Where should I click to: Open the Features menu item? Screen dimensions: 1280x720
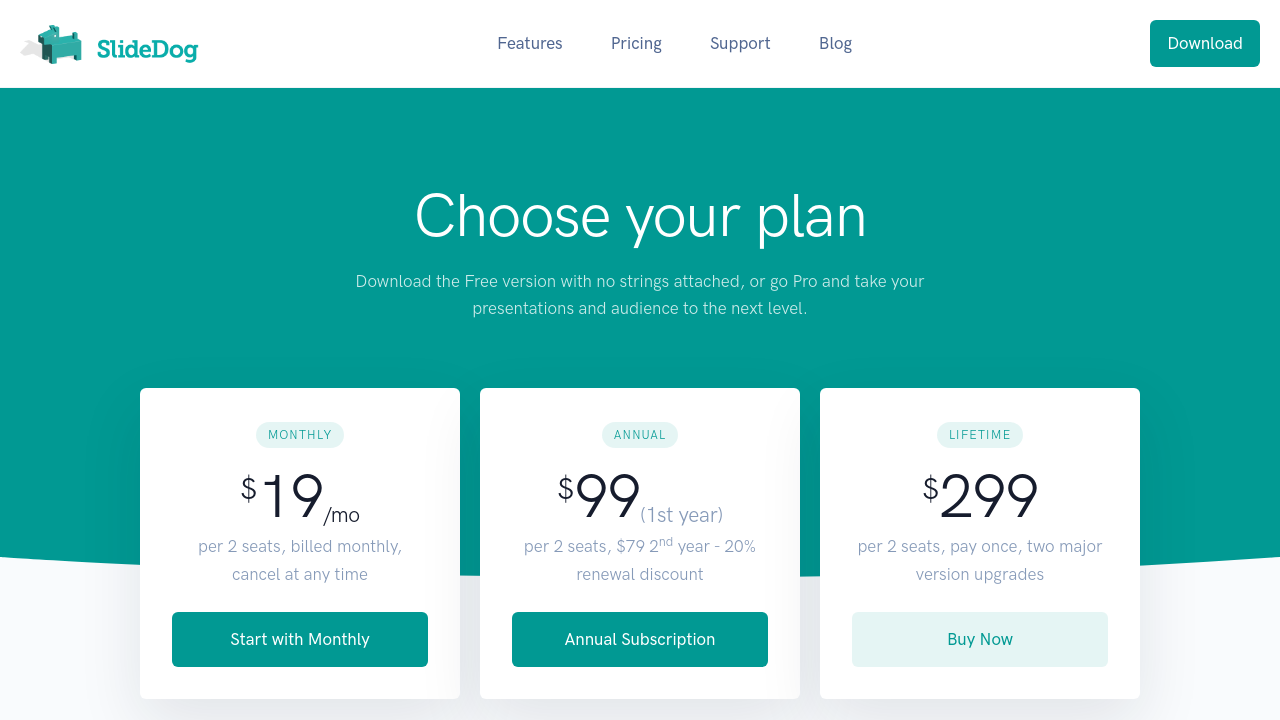pos(530,43)
